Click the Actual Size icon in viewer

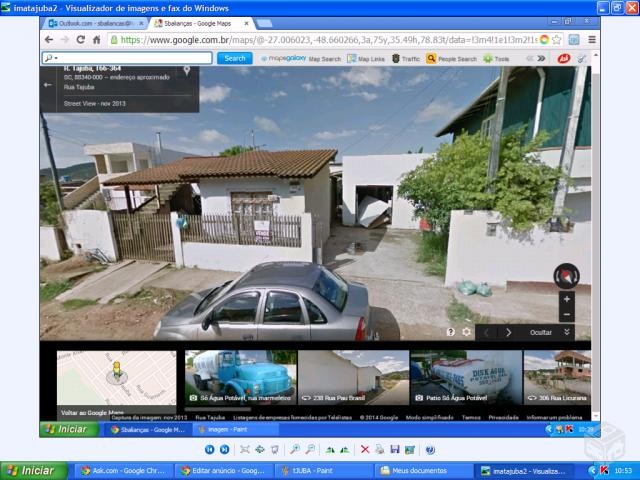pos(260,449)
